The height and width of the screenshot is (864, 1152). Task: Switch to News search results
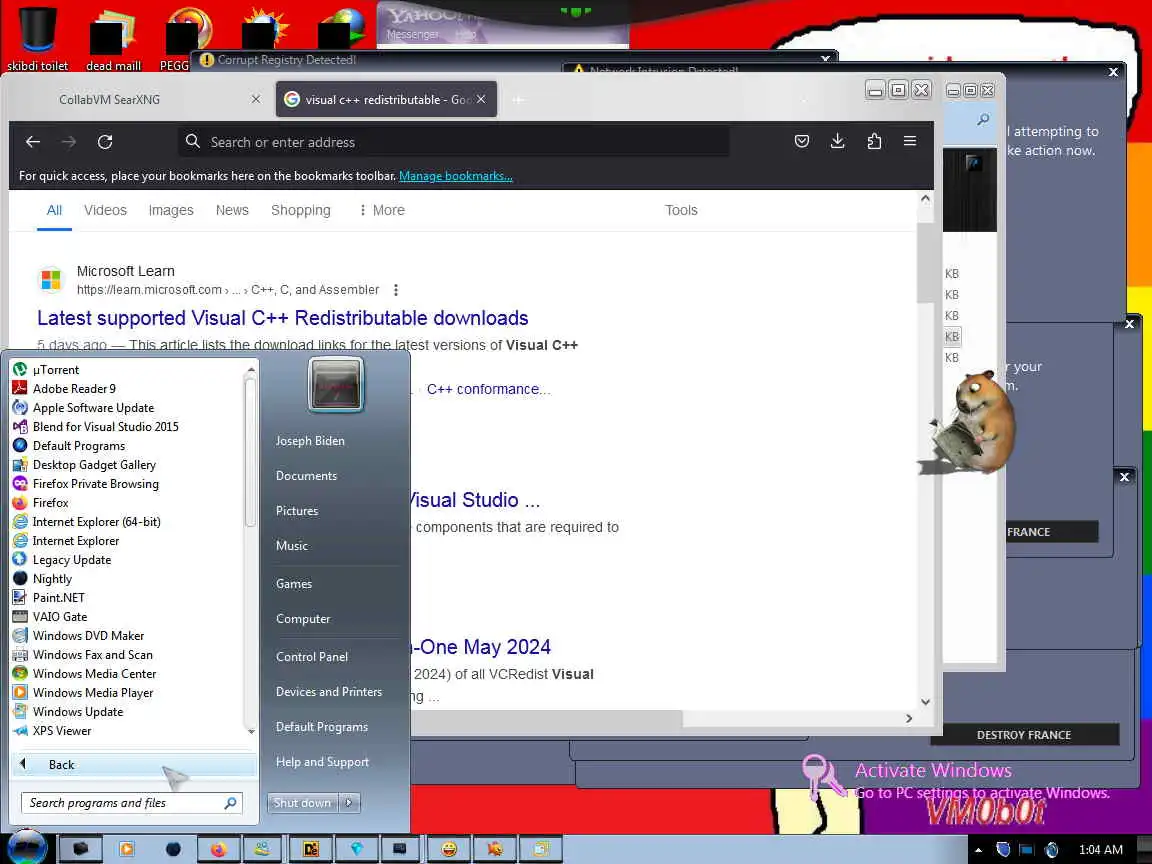pyautogui.click(x=232, y=211)
